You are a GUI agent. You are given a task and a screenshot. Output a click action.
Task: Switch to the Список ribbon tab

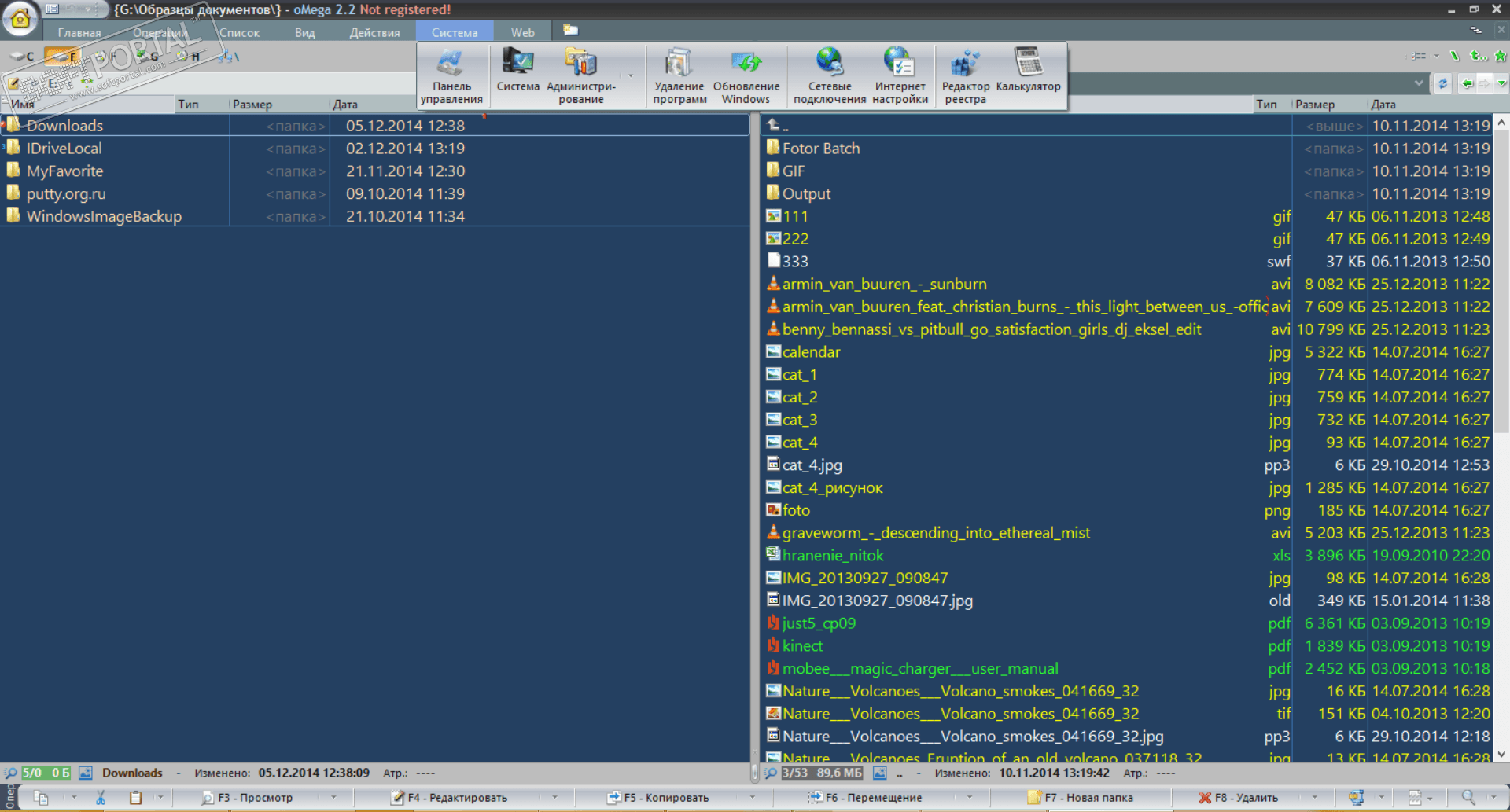click(x=239, y=32)
